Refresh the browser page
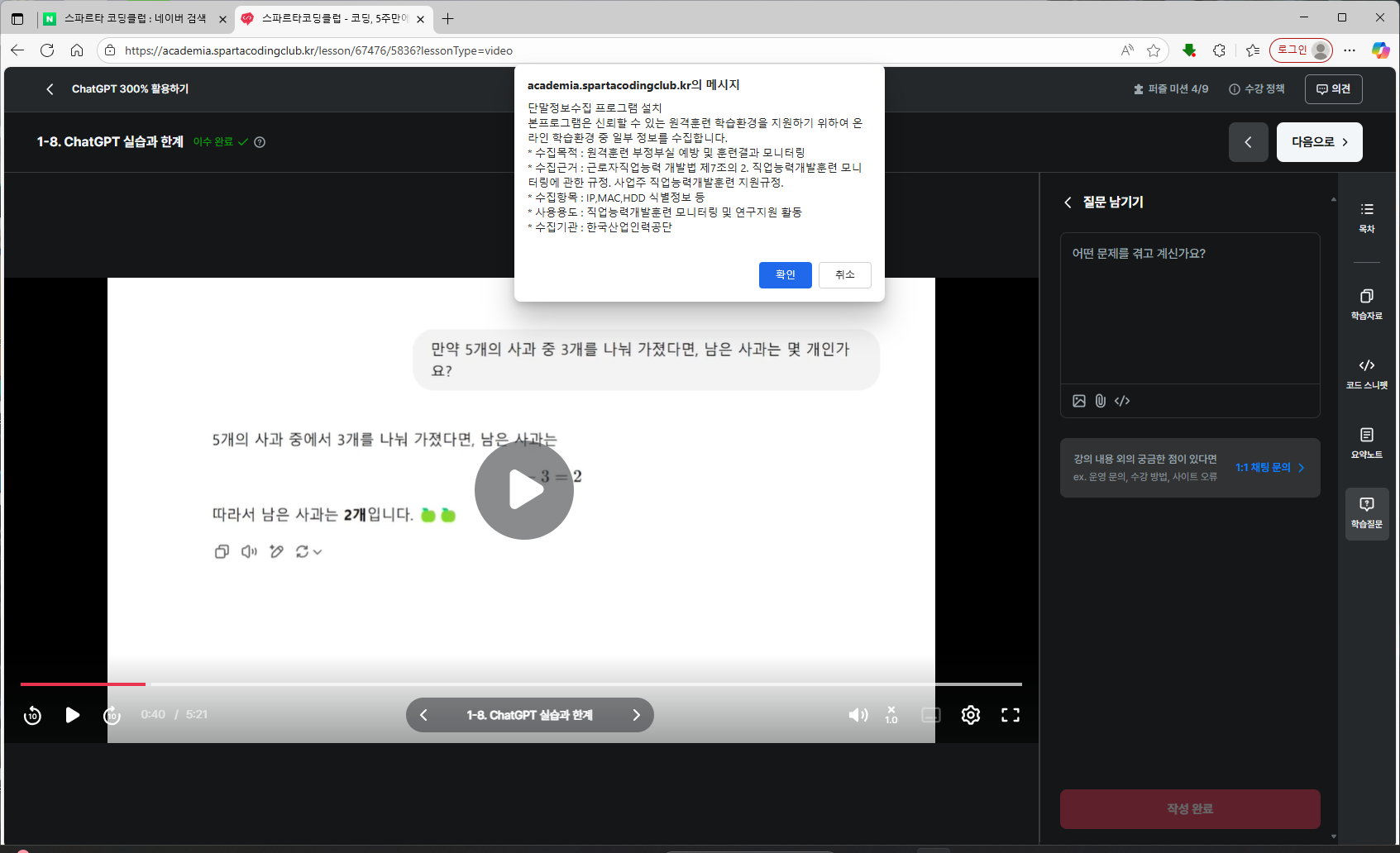This screenshot has width=1400, height=853. (x=47, y=50)
